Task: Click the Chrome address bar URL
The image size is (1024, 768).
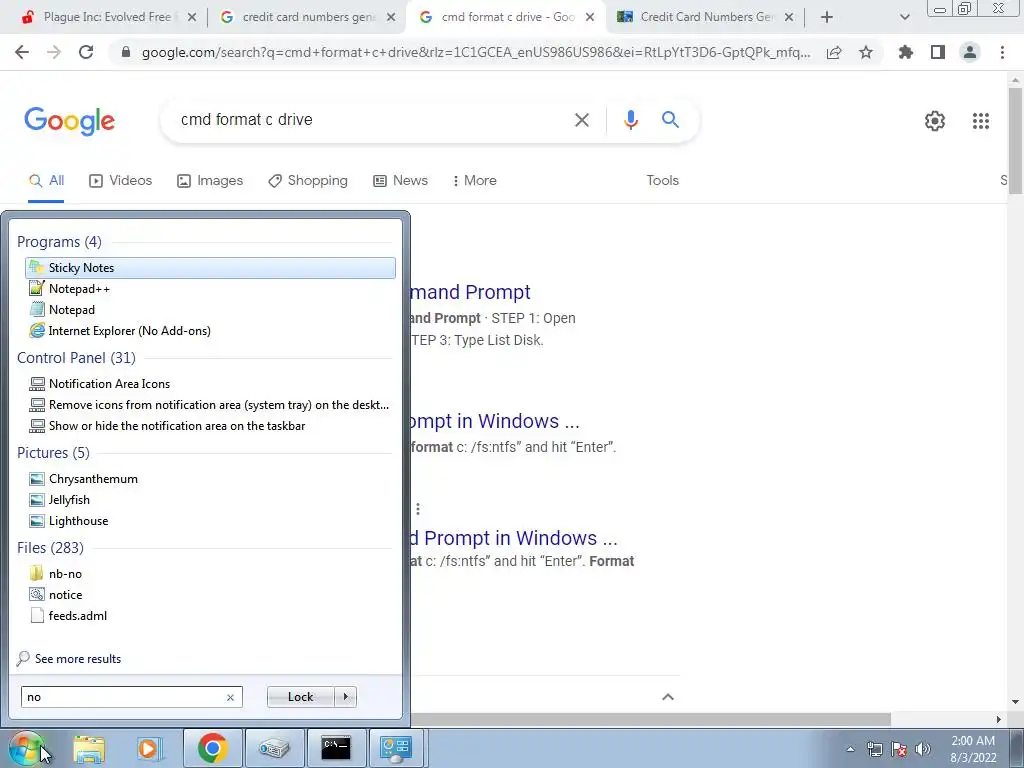Action: [475, 52]
